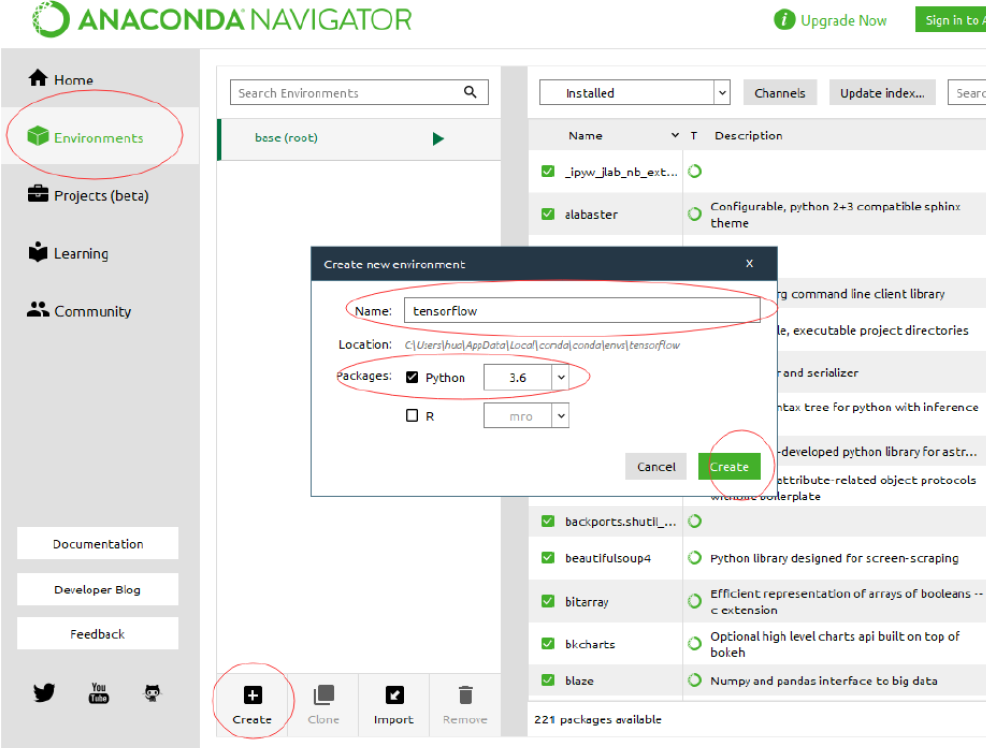Click the Description column header
Screen dimensions: 986x748
pyautogui.click(x=748, y=135)
